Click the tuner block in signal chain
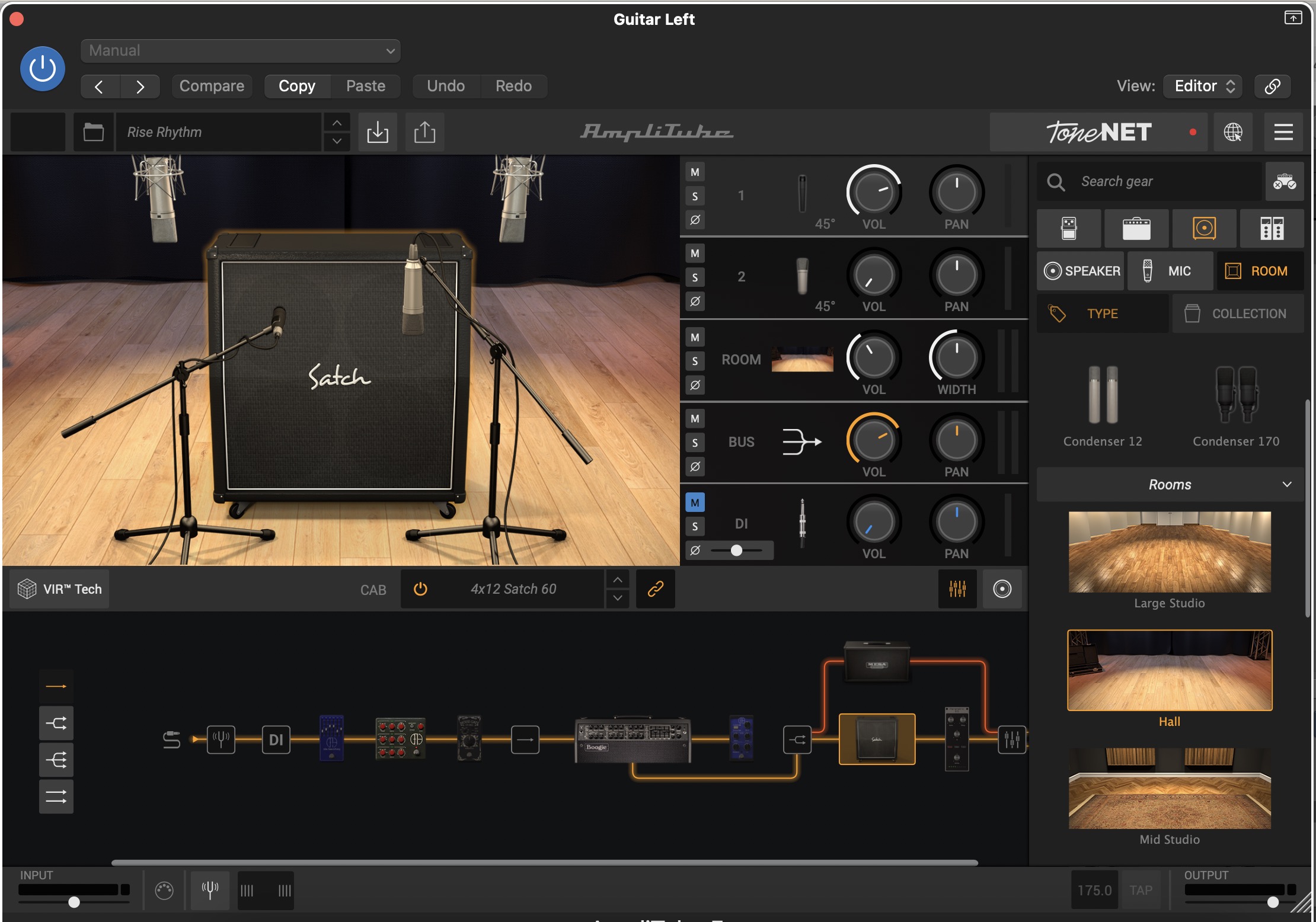Screen dimensions: 1316x922 [221, 739]
